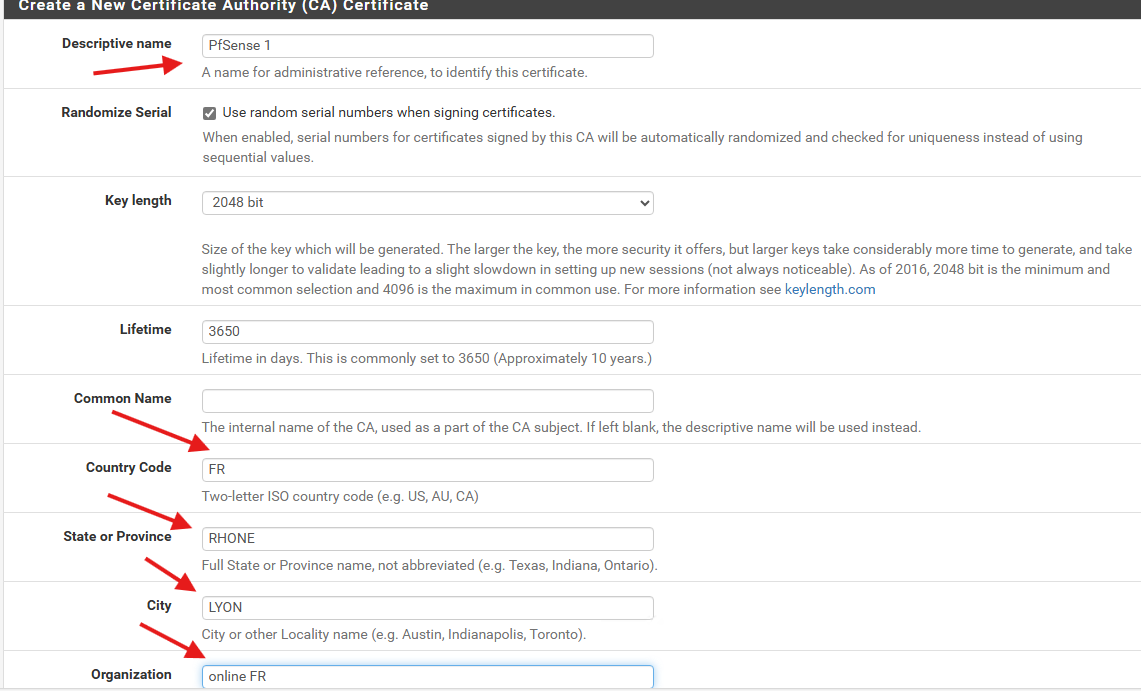Click the 'Lifetime' label
Image resolution: width=1141 pixels, height=691 pixels.
tap(146, 329)
